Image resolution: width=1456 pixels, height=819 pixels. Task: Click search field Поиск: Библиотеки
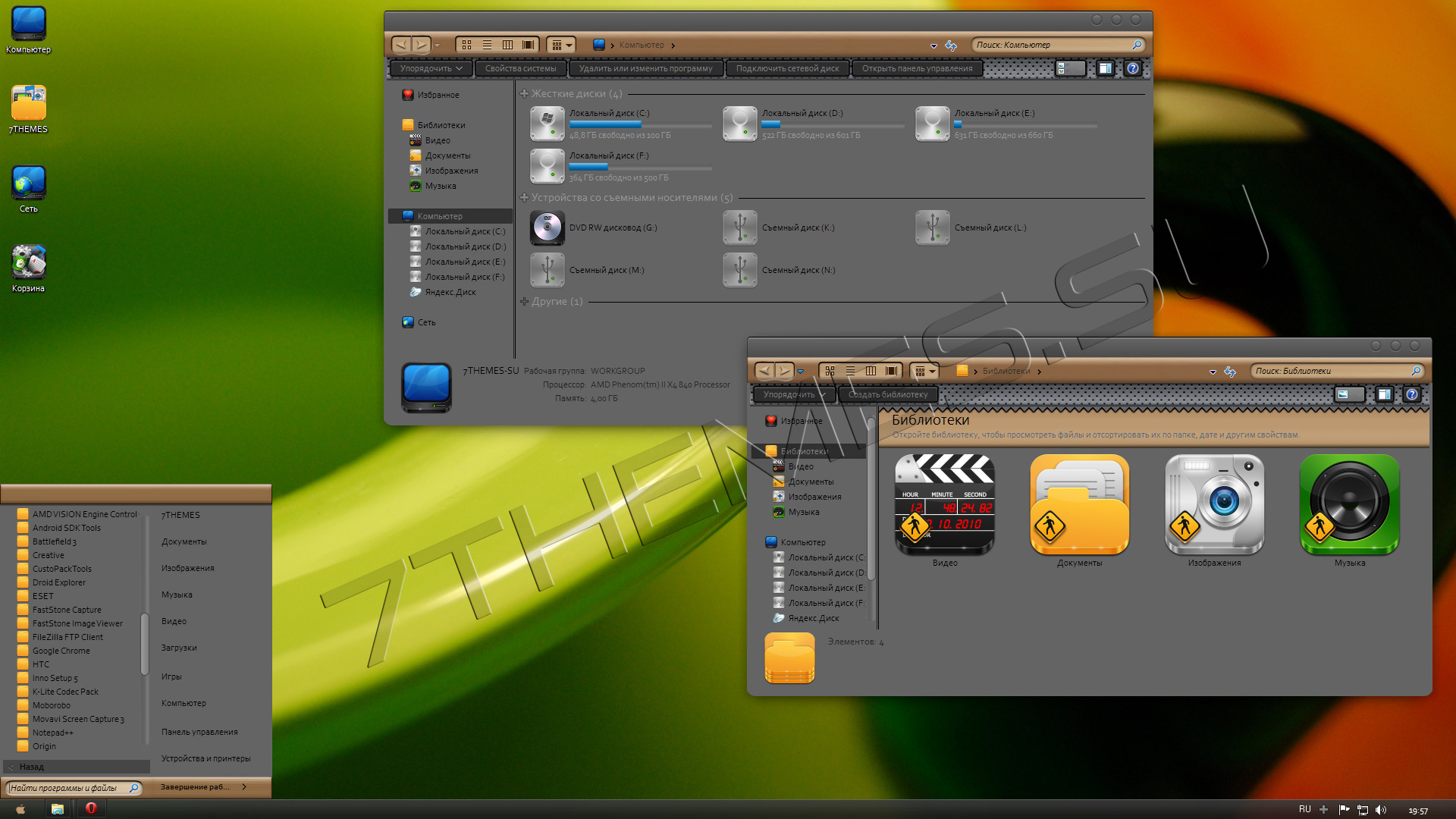1337,371
